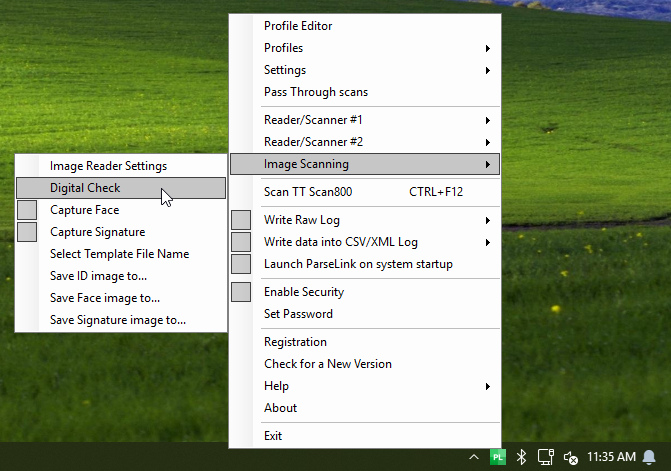Image resolution: width=671 pixels, height=471 pixels.
Task: Open Image Reader Settings
Action: (121, 166)
